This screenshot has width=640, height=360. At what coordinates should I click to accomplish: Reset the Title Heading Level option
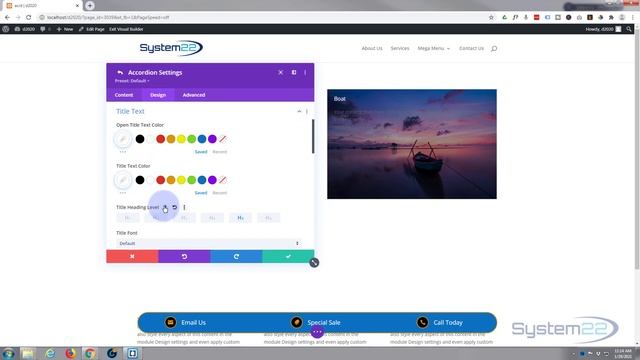pos(175,207)
